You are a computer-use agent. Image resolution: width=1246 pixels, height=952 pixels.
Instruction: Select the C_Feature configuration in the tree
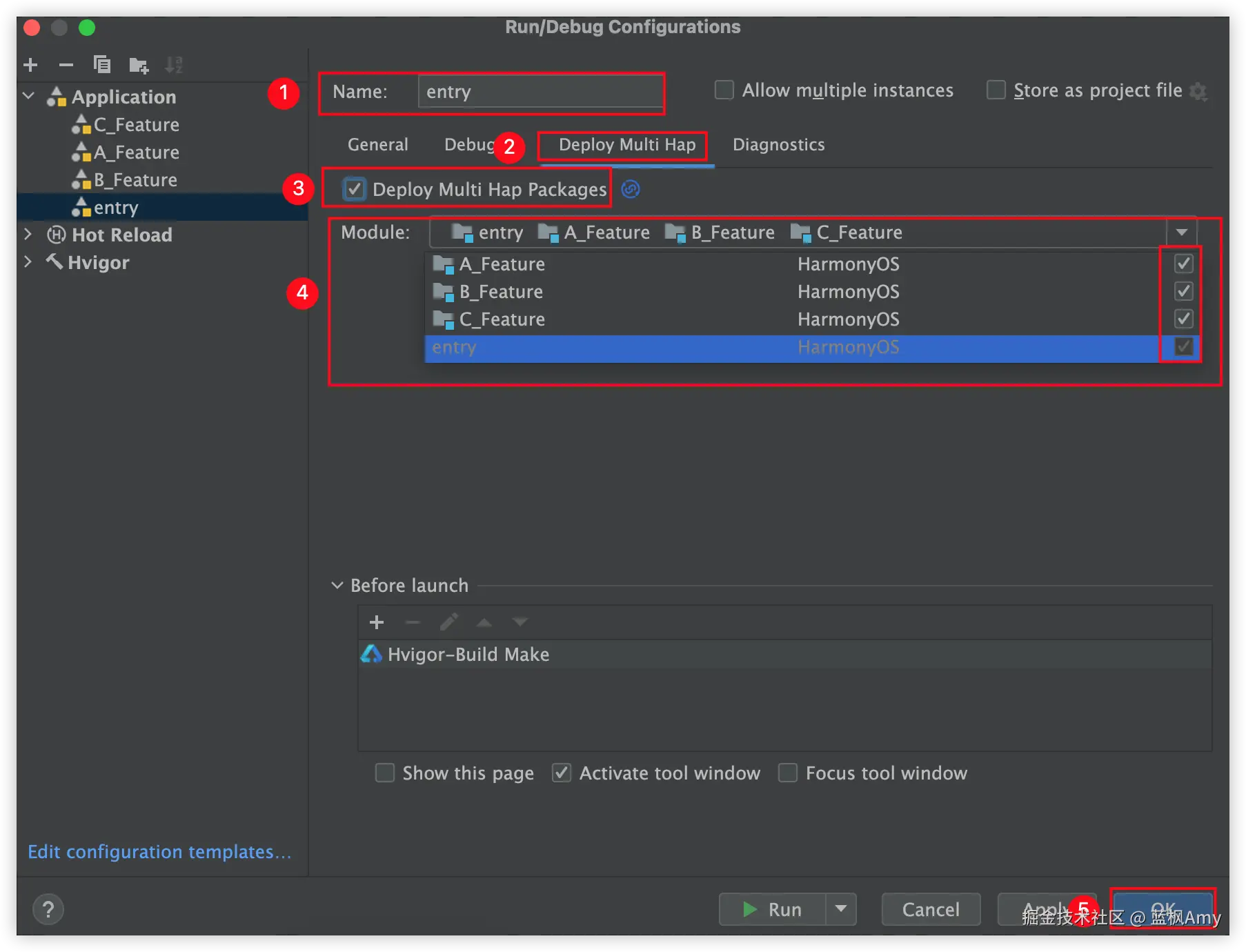click(x=136, y=125)
